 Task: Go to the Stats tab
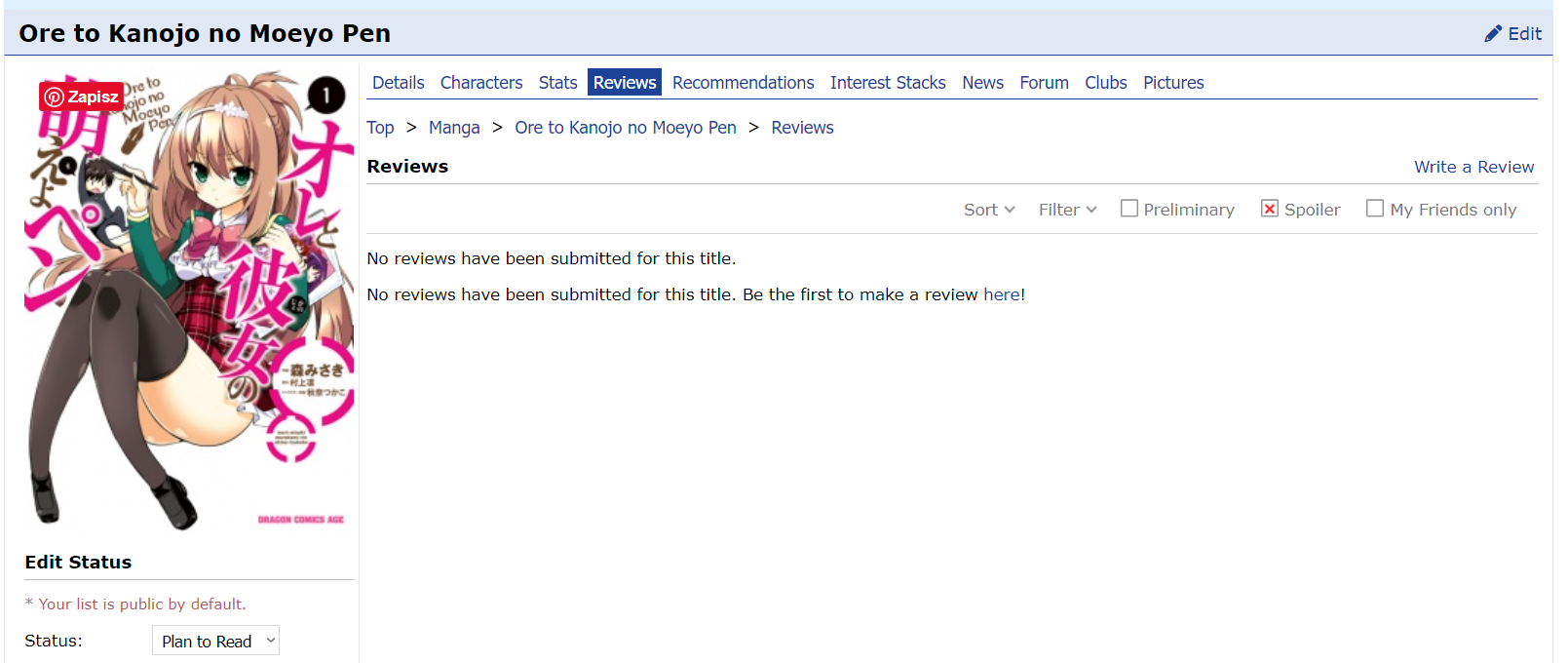(557, 83)
